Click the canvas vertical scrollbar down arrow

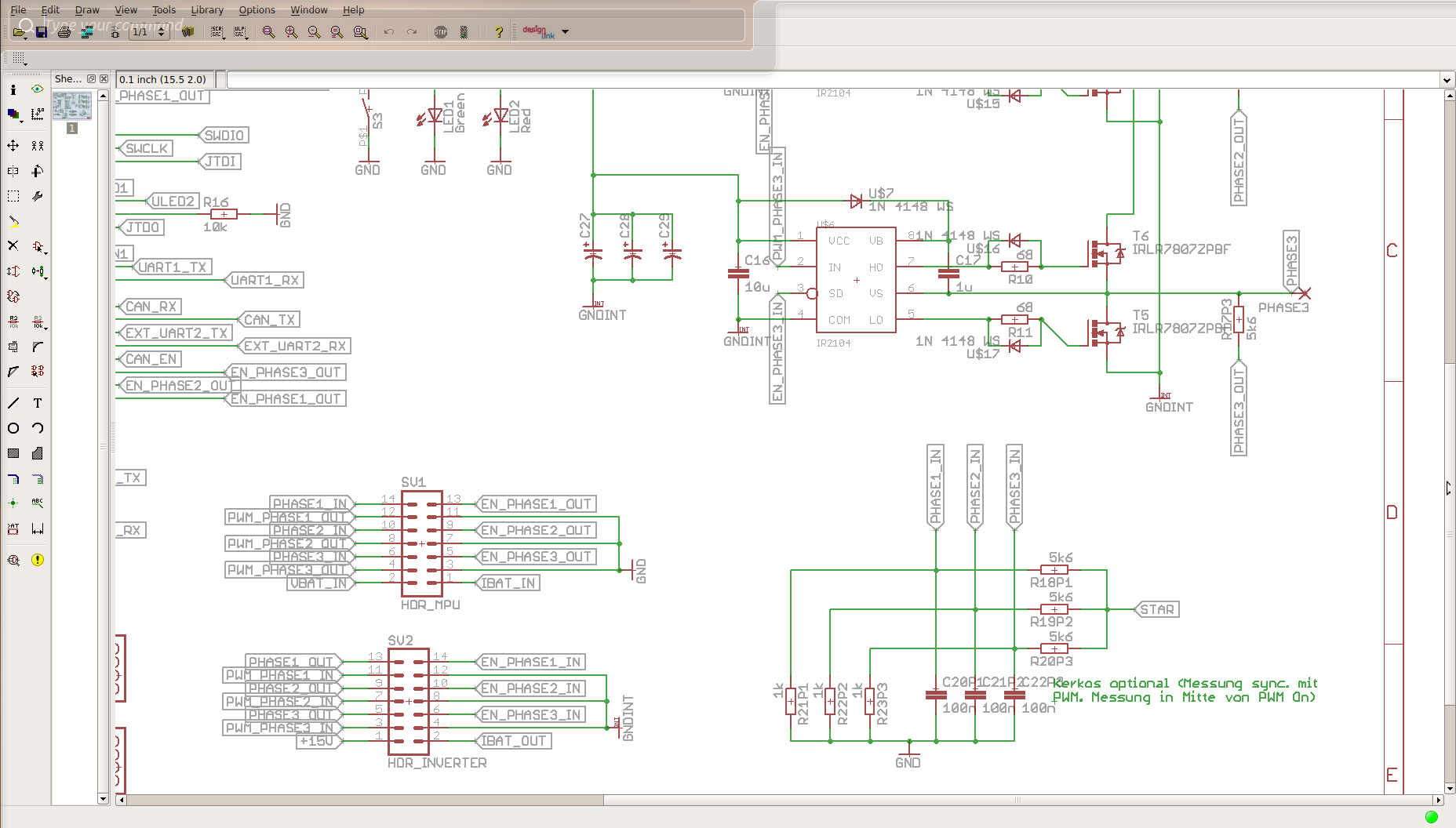coord(1450,789)
